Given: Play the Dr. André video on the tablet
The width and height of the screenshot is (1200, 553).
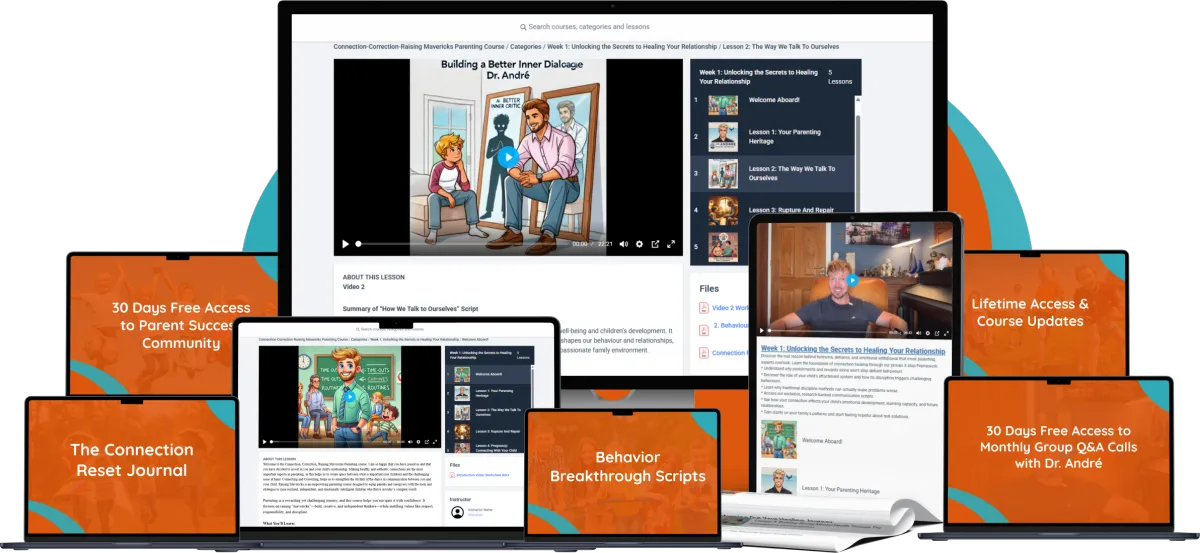Looking at the screenshot, I should coord(853,280).
